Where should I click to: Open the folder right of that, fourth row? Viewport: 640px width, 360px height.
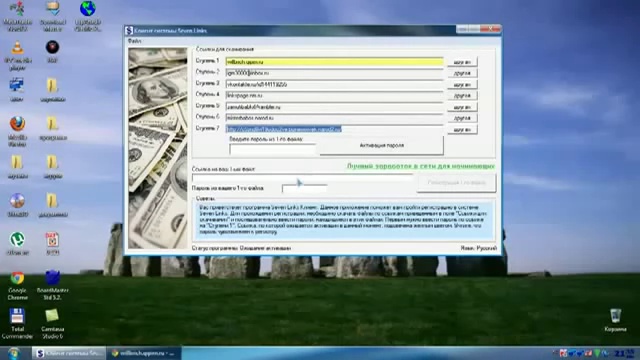coord(52,167)
